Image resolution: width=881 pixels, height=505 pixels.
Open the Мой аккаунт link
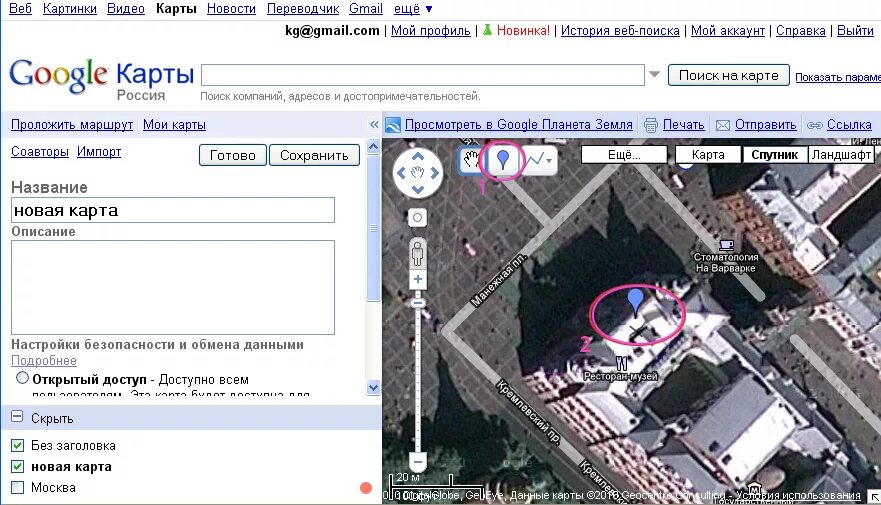click(728, 30)
